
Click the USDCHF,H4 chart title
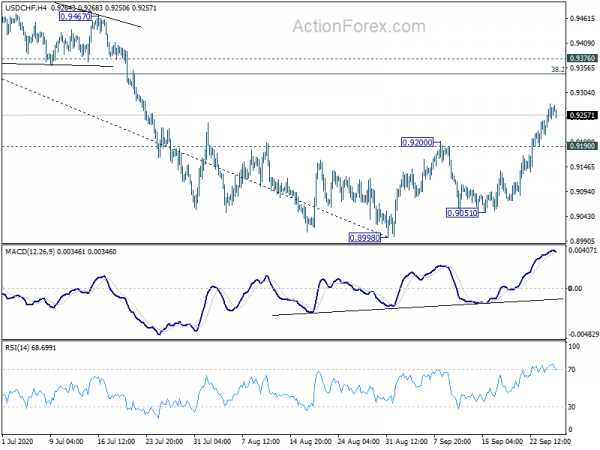click(26, 8)
